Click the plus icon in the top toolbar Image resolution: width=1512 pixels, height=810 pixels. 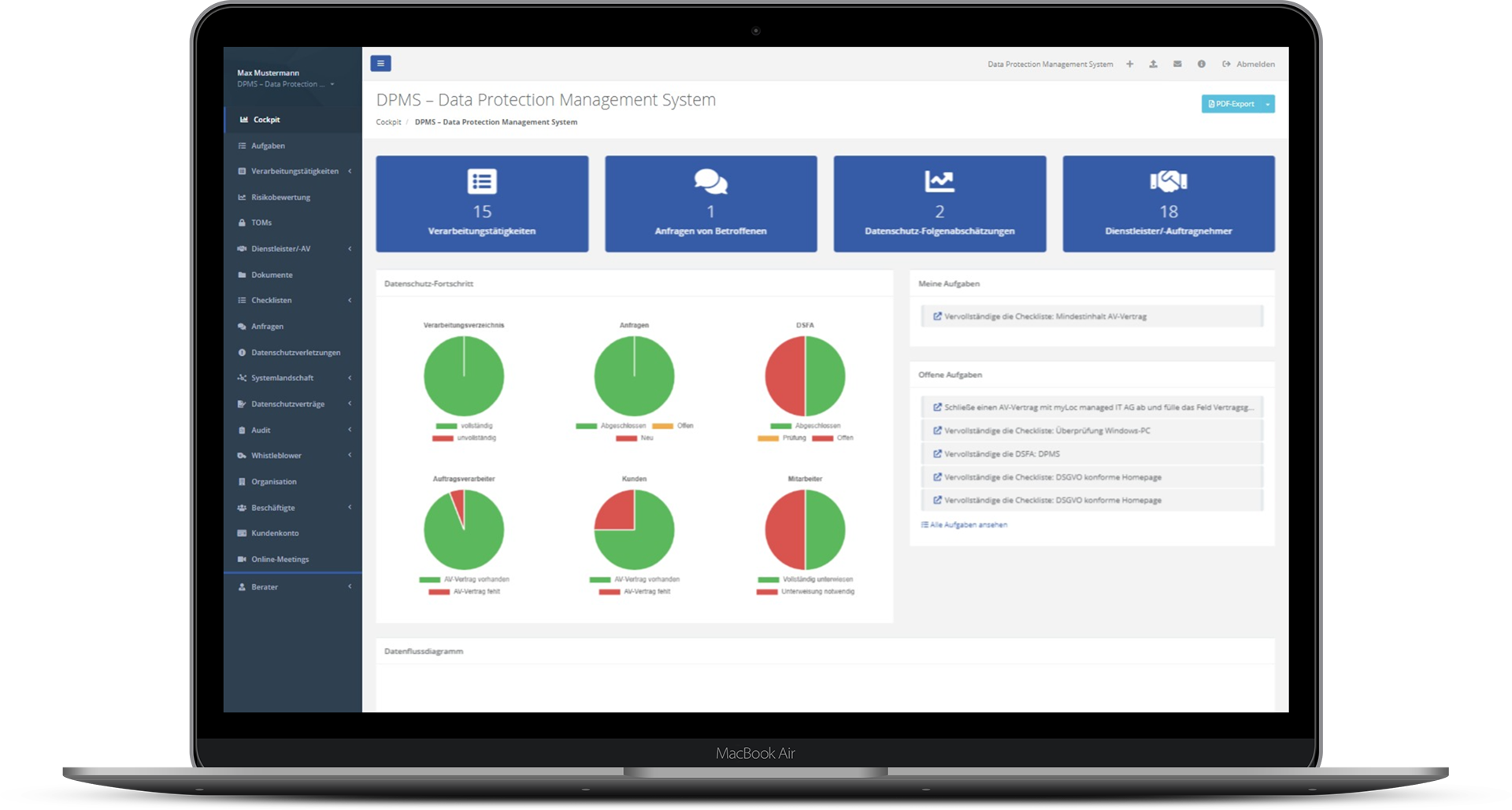coord(1129,64)
